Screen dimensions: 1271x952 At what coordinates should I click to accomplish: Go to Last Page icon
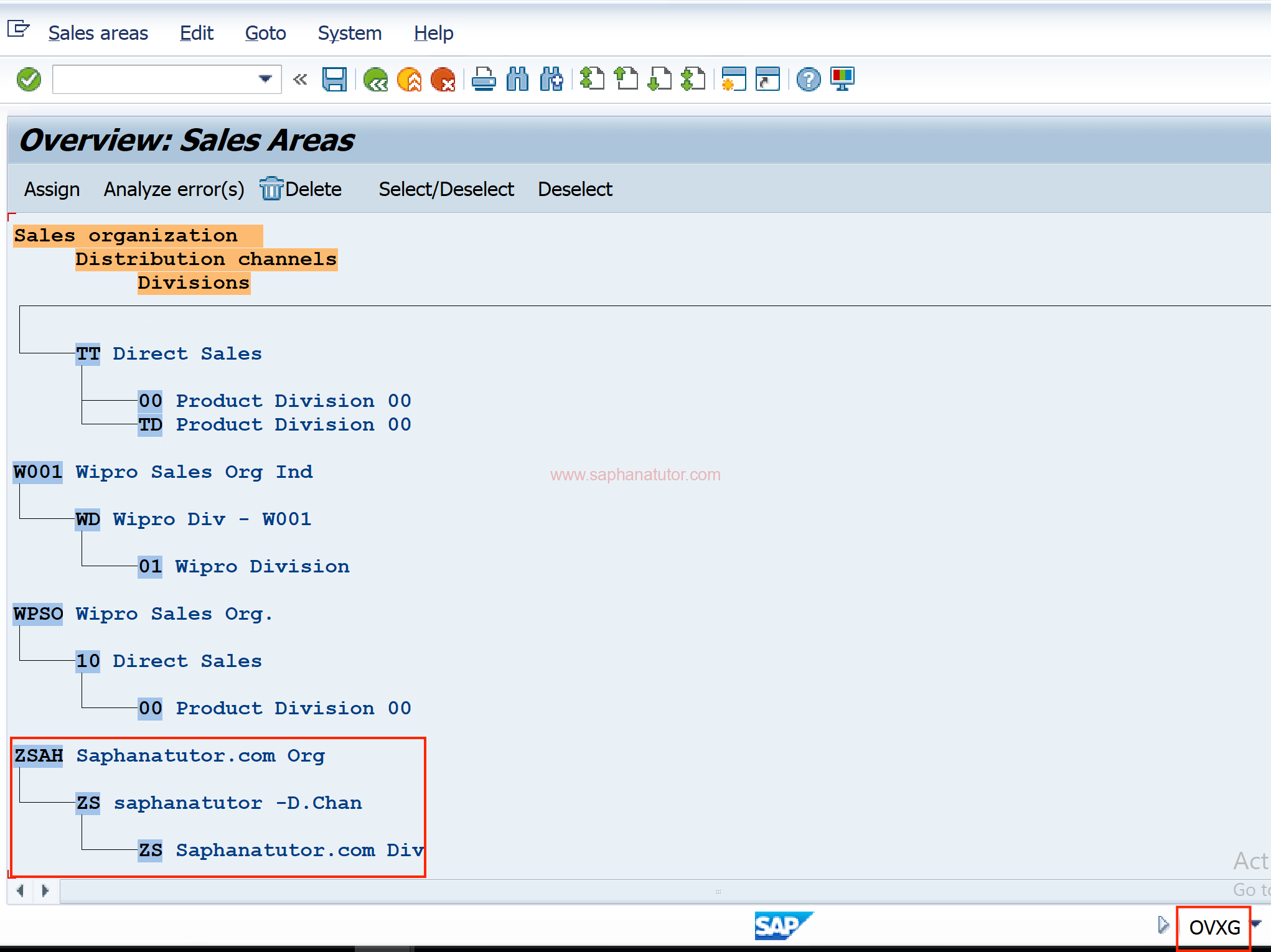coord(693,80)
